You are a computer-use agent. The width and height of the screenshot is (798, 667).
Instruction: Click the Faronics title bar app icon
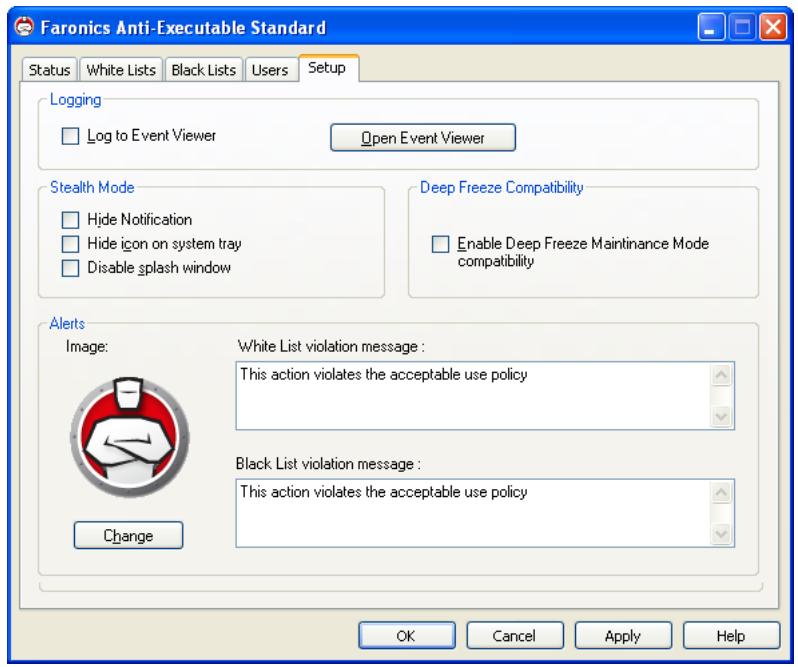pyautogui.click(x=23, y=26)
